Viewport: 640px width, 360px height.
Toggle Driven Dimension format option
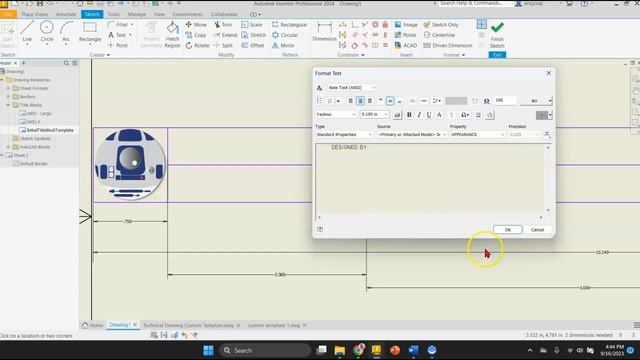tap(448, 45)
